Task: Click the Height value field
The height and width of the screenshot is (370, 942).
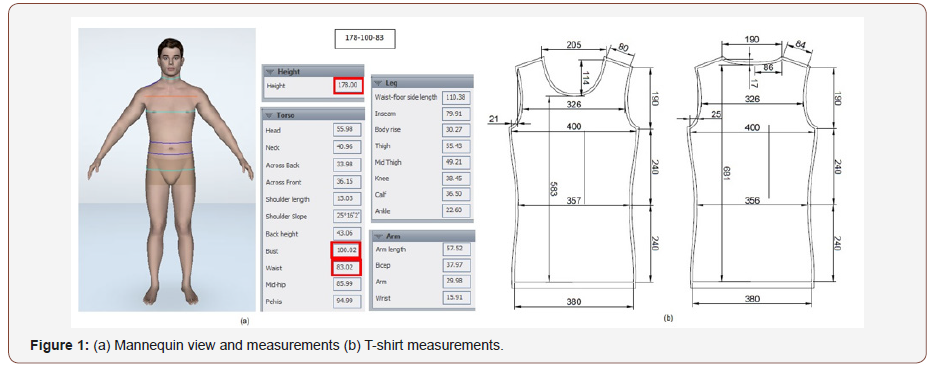Action: coord(348,86)
